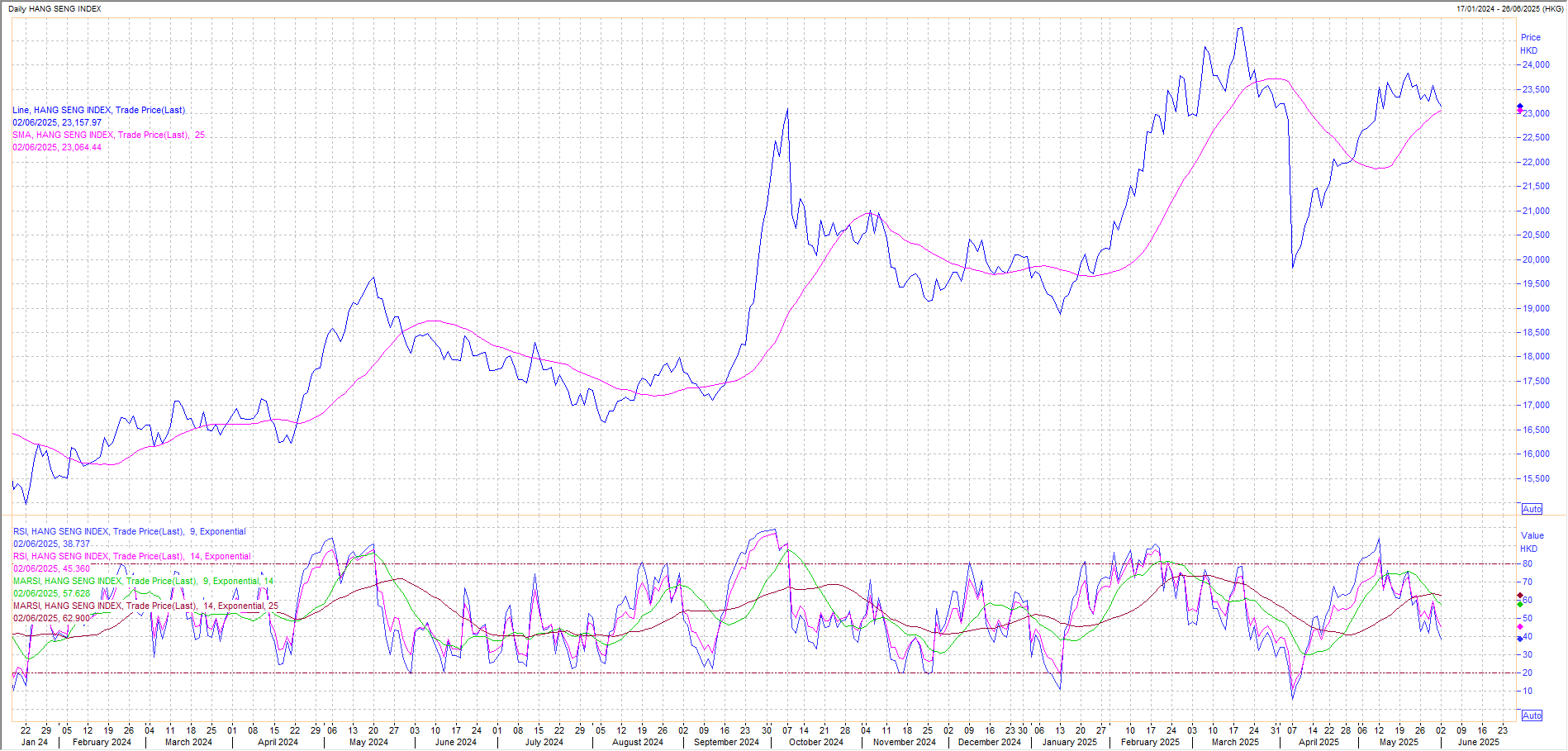Click the dark red MARSI marker on value axis
1568x751 pixels.
(x=1520, y=596)
